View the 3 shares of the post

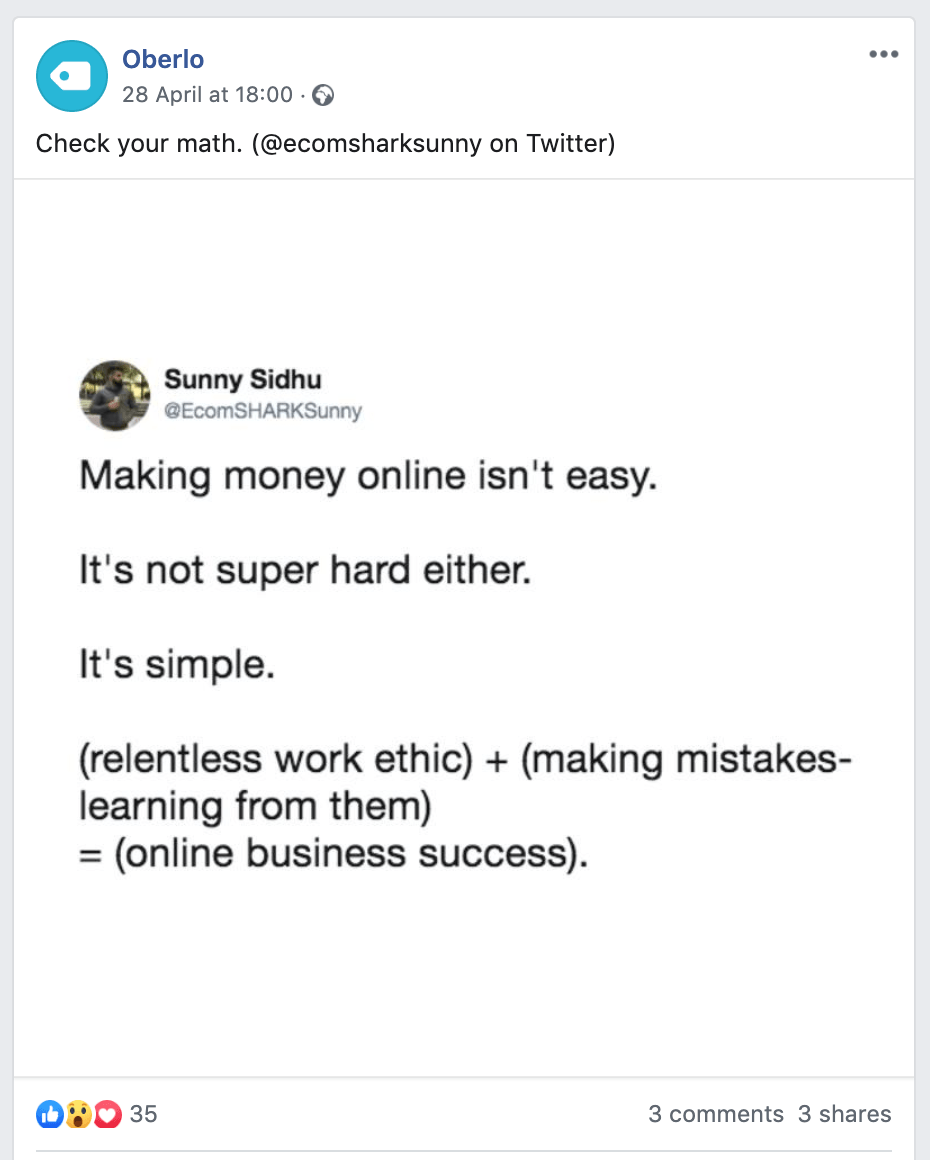(x=844, y=1114)
